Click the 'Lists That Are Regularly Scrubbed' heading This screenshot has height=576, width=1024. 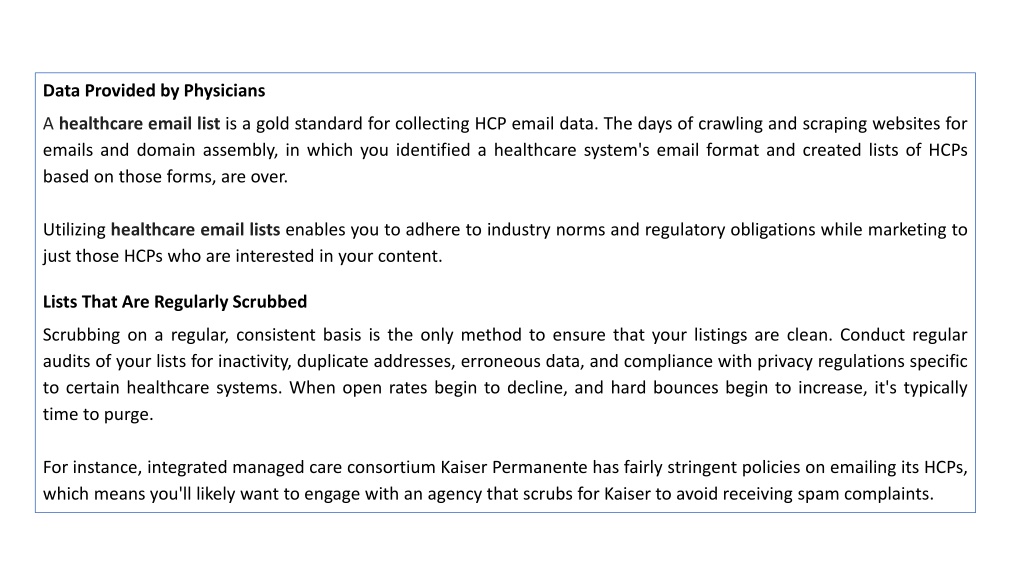[x=175, y=302]
